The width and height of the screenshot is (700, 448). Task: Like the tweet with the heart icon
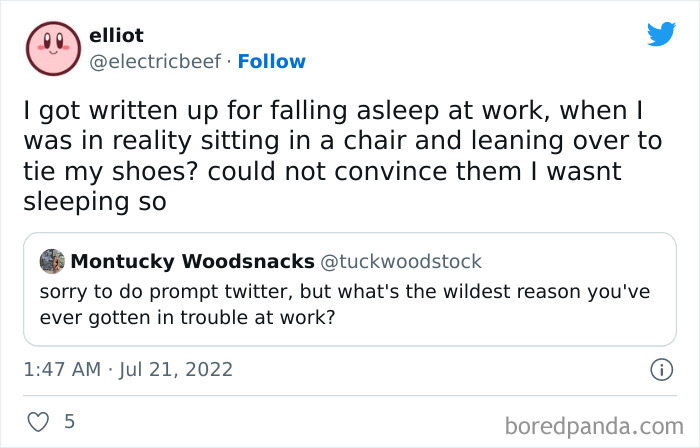click(x=38, y=421)
